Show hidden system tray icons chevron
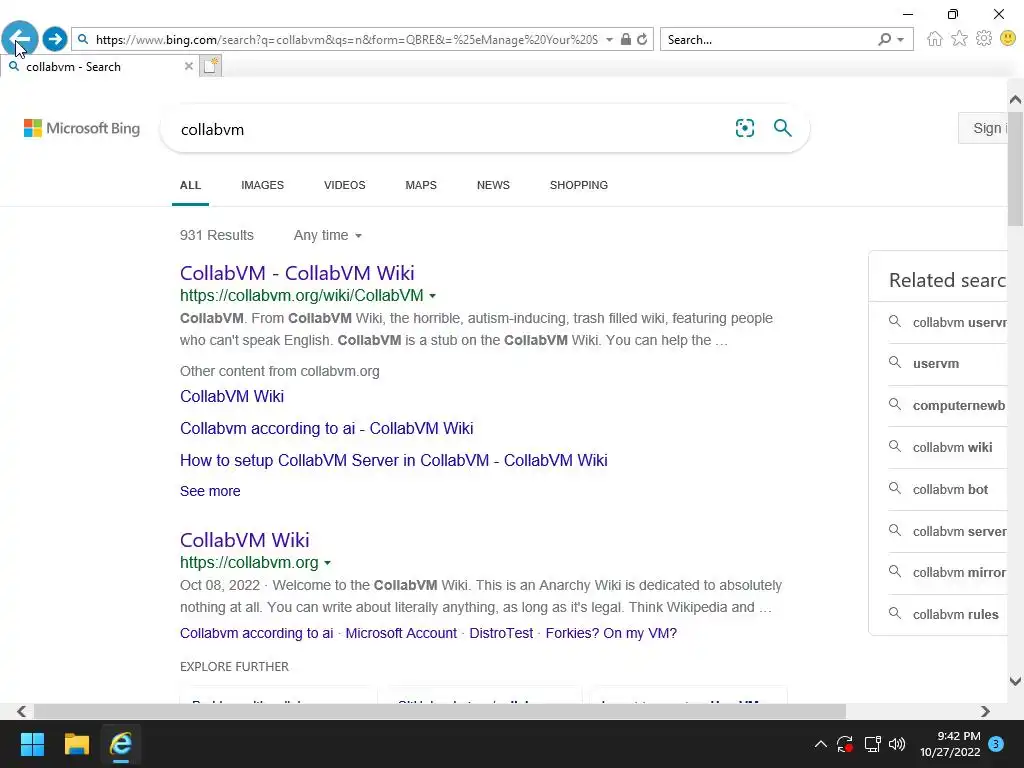Image resolution: width=1024 pixels, height=768 pixels. (821, 744)
